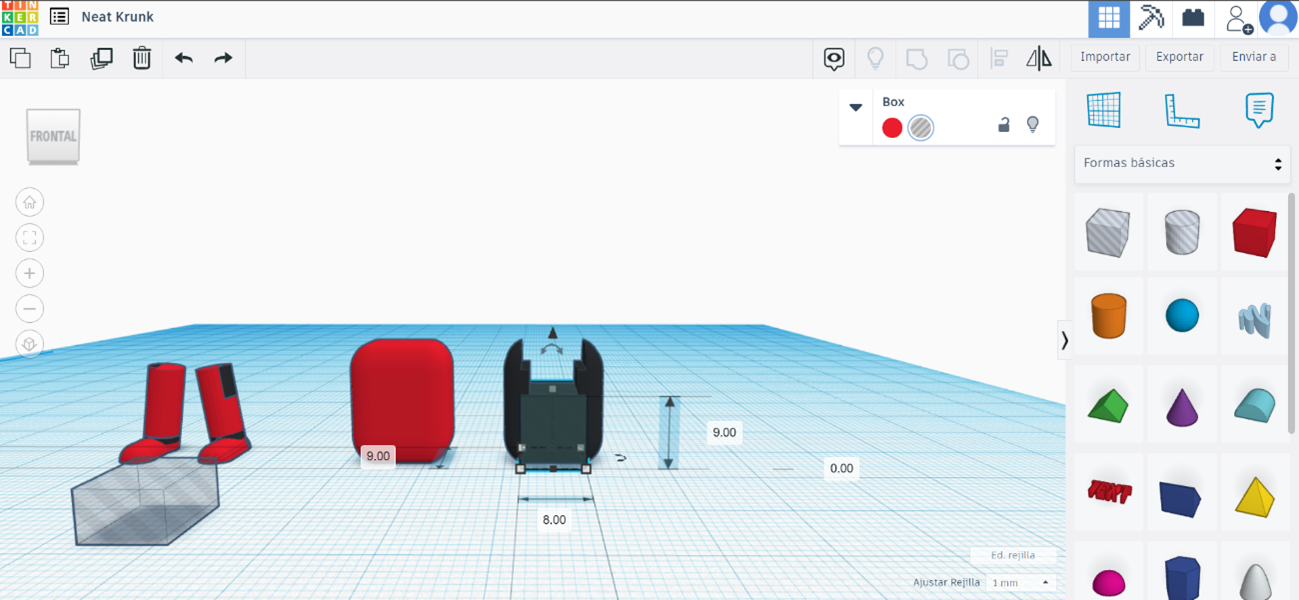The image size is (1299, 600).
Task: Open the Formas básicas category dropdown
Action: 1181,163
